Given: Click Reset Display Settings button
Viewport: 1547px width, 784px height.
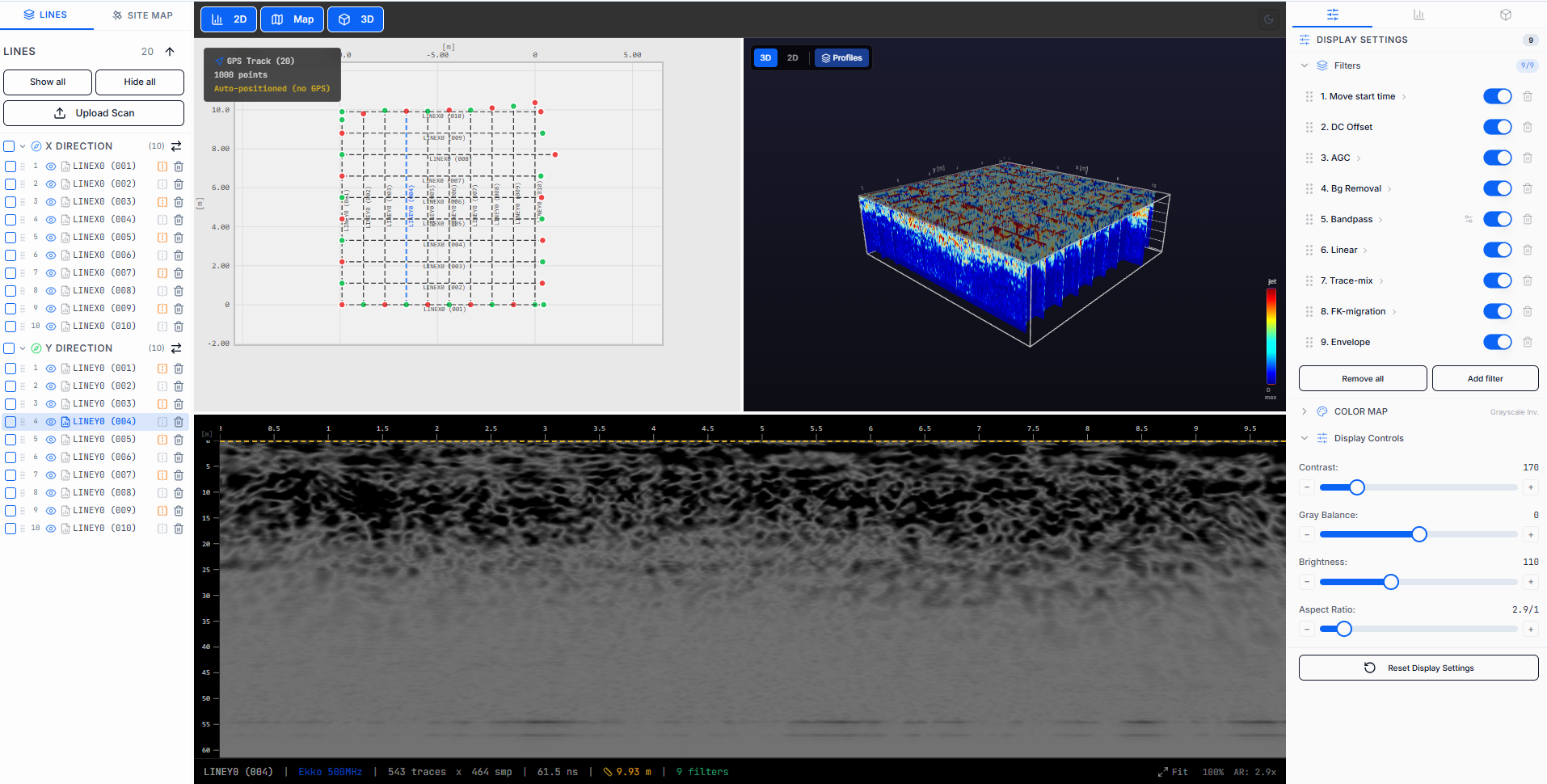Looking at the screenshot, I should point(1418,668).
